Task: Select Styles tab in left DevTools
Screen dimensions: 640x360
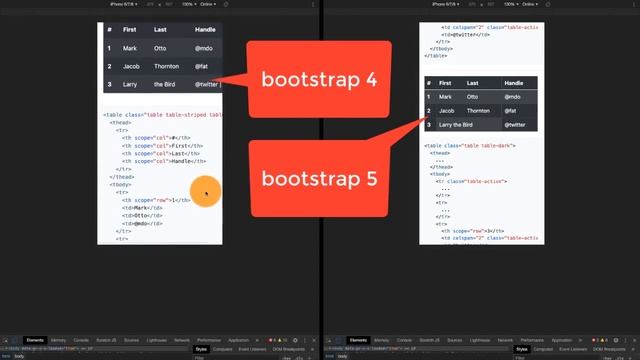Action: click(201, 349)
